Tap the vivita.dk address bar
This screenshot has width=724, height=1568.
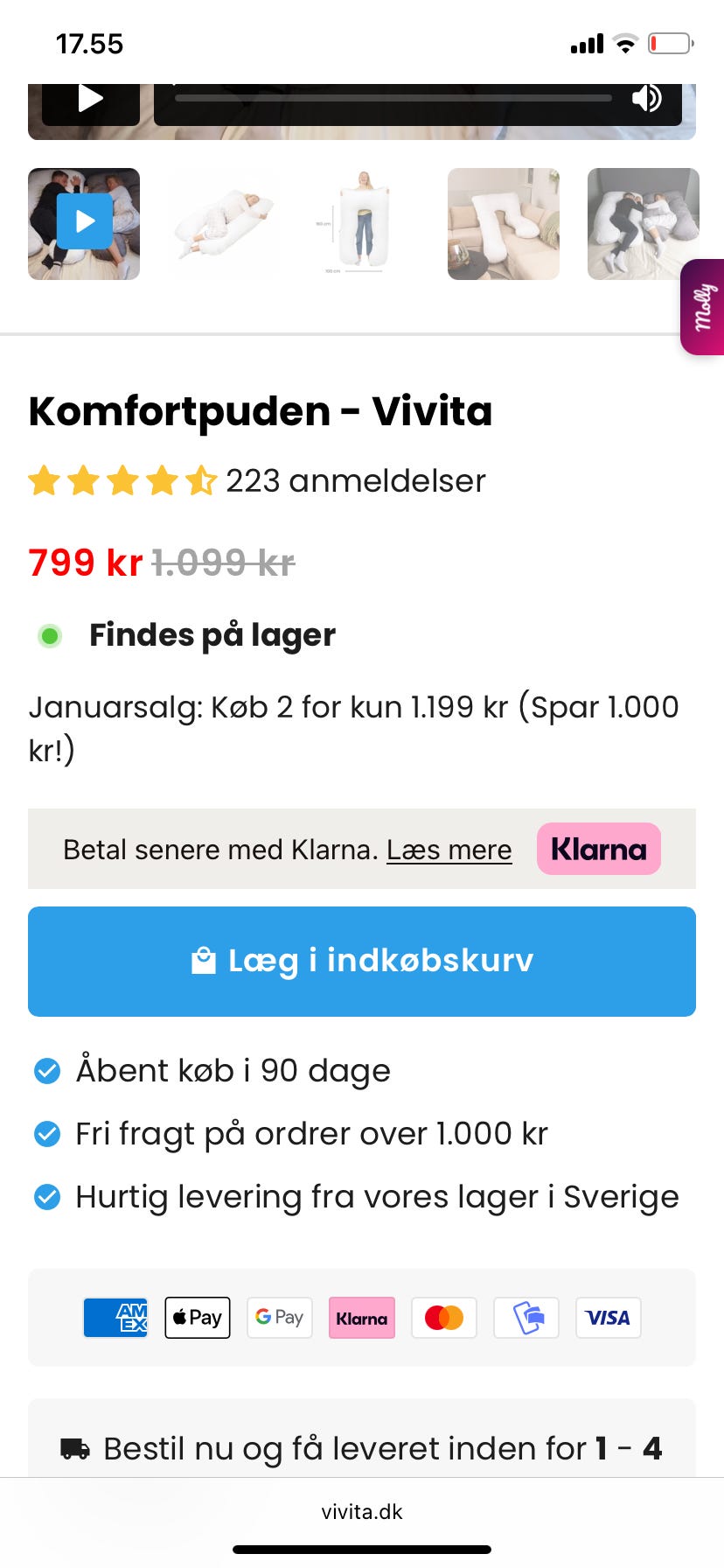[362, 1511]
